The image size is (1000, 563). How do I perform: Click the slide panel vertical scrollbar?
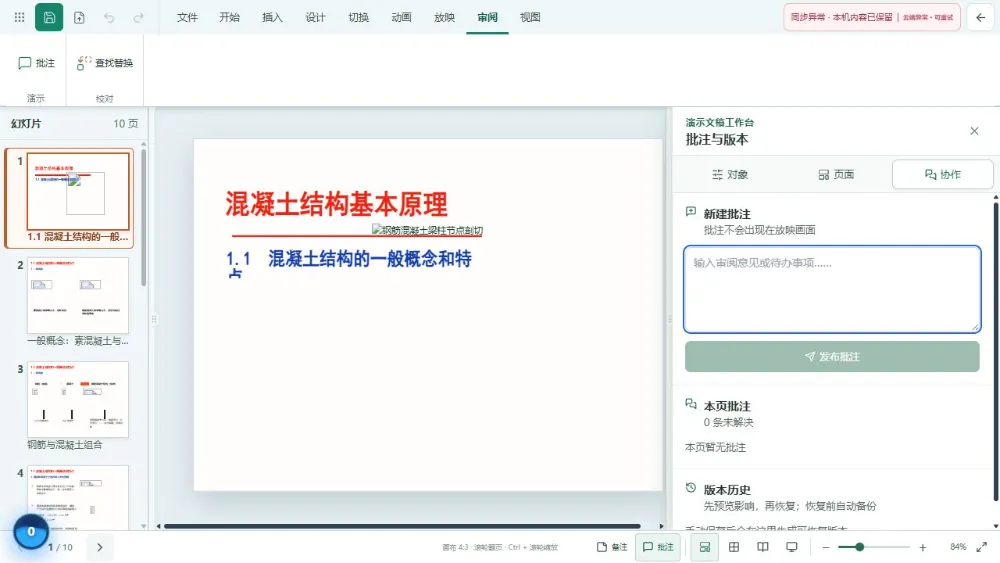[x=143, y=217]
